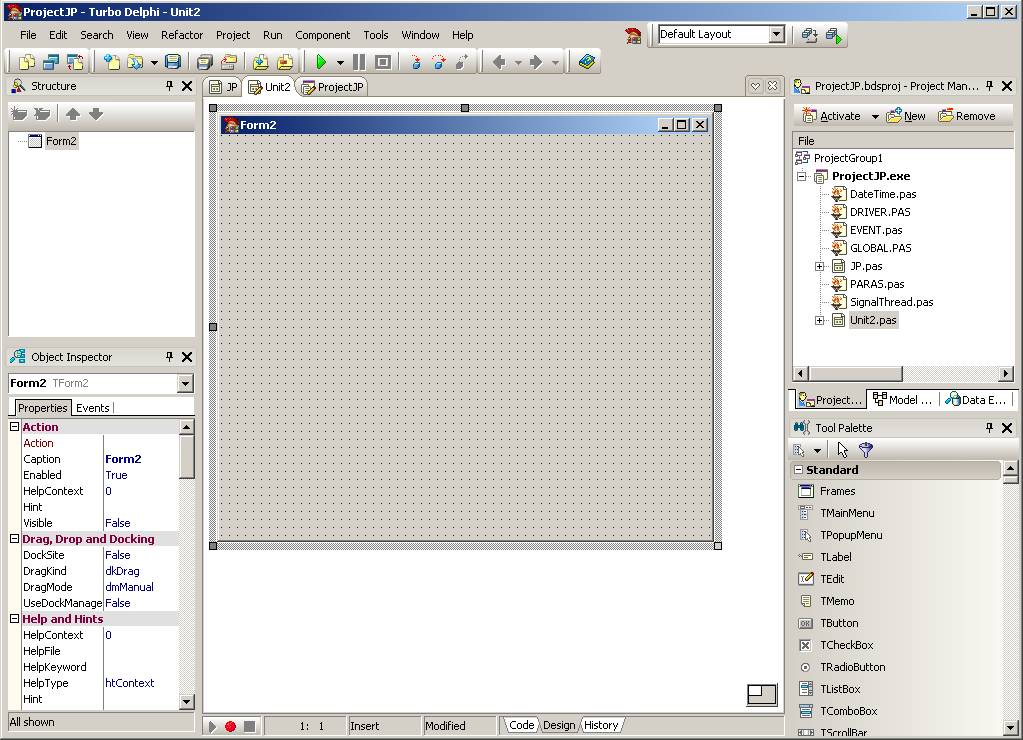
Task: Click the red macro record button
Action: pyautogui.click(x=230, y=726)
